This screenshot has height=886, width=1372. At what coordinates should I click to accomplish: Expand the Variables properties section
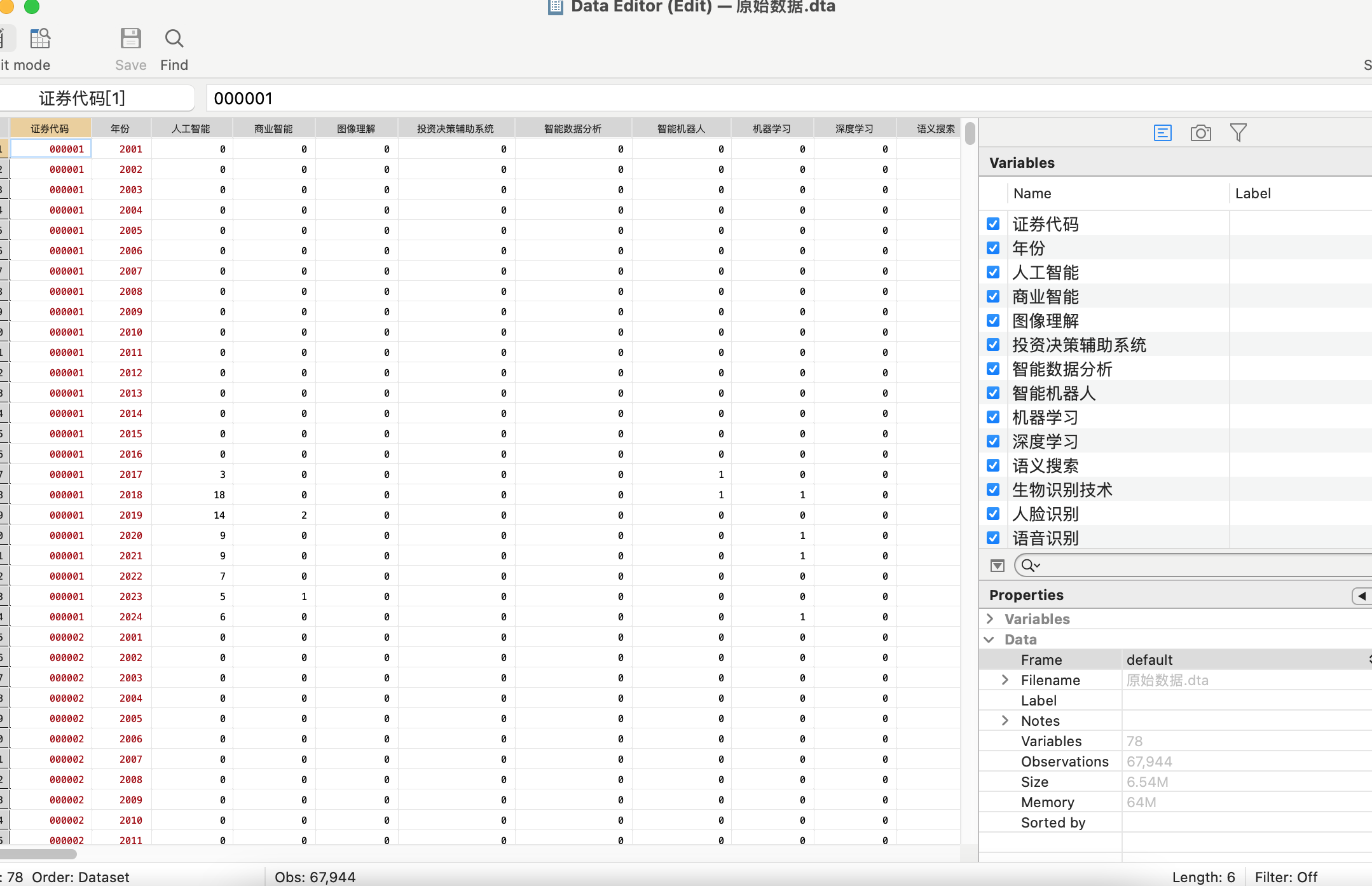click(990, 618)
